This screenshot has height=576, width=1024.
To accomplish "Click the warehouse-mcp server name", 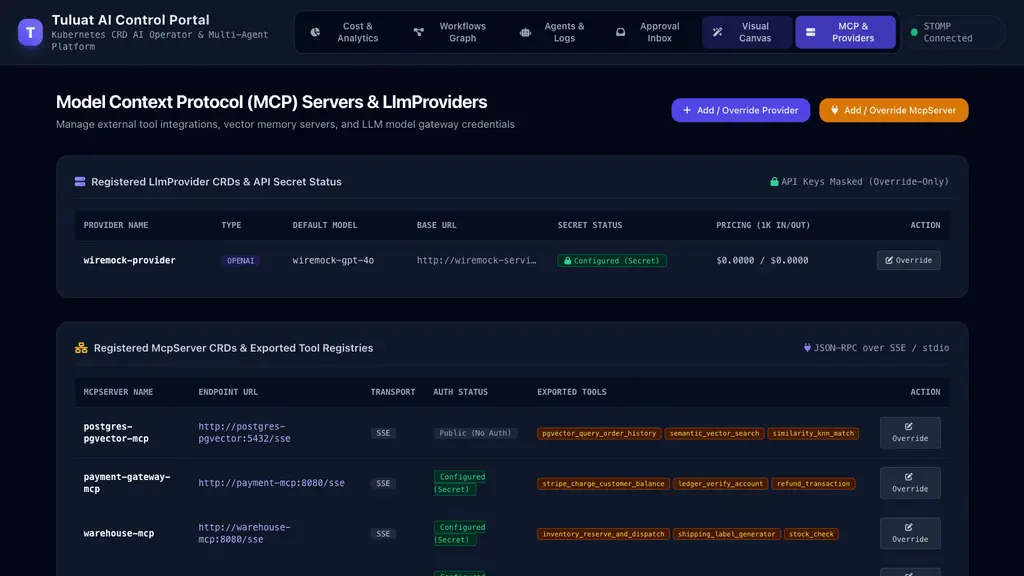I will 119,533.
